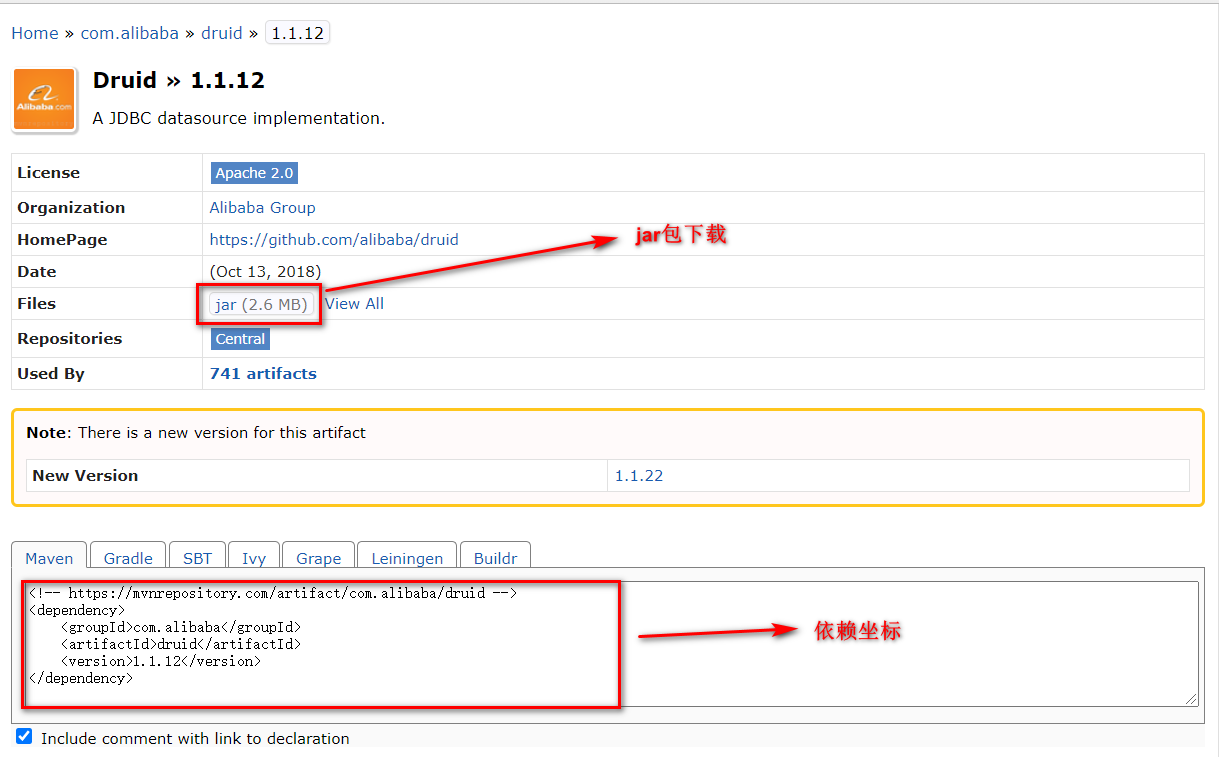
Task: Open the Home breadcrumb link
Action: pos(35,33)
